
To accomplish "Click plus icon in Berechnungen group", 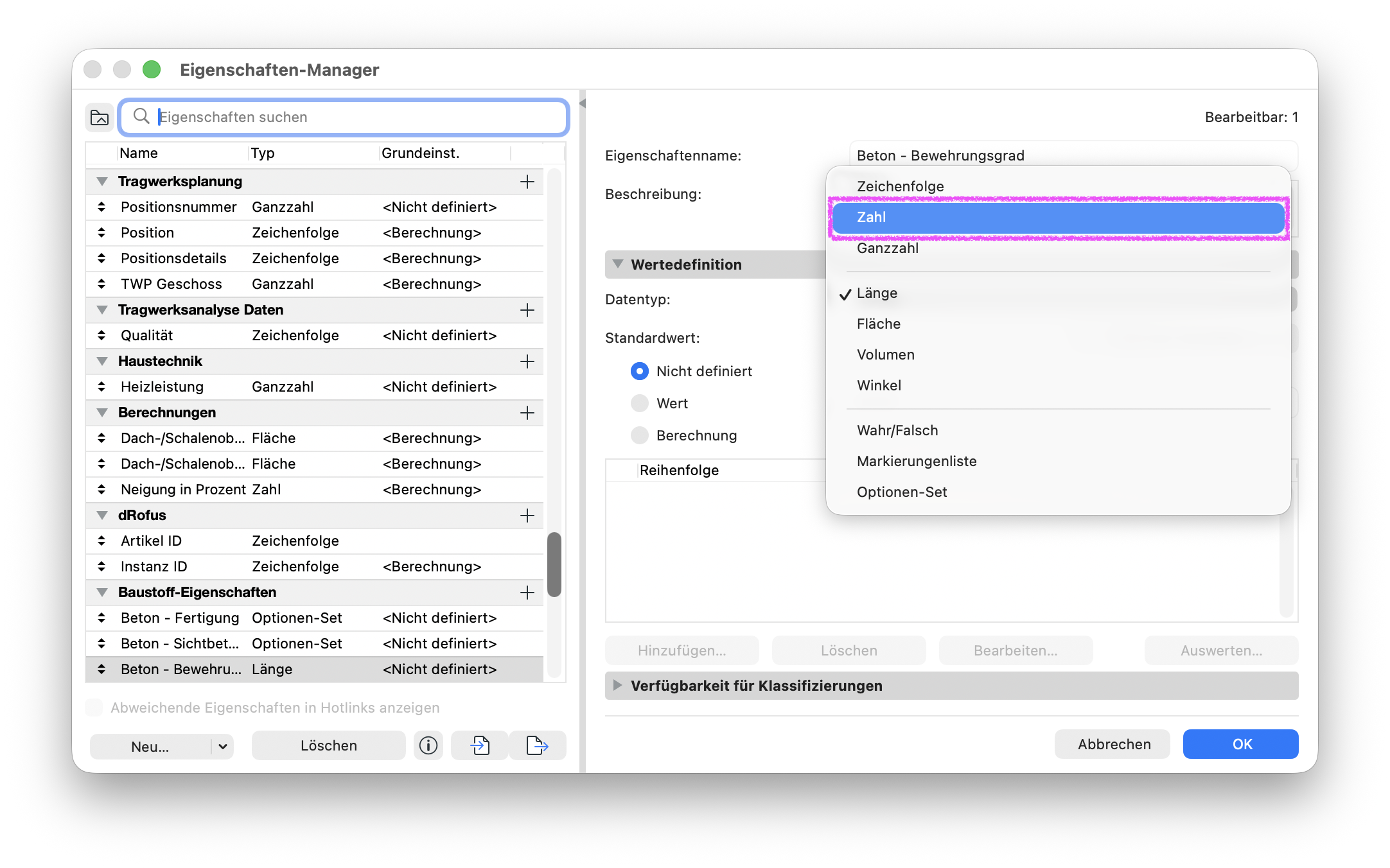I will coord(527,413).
